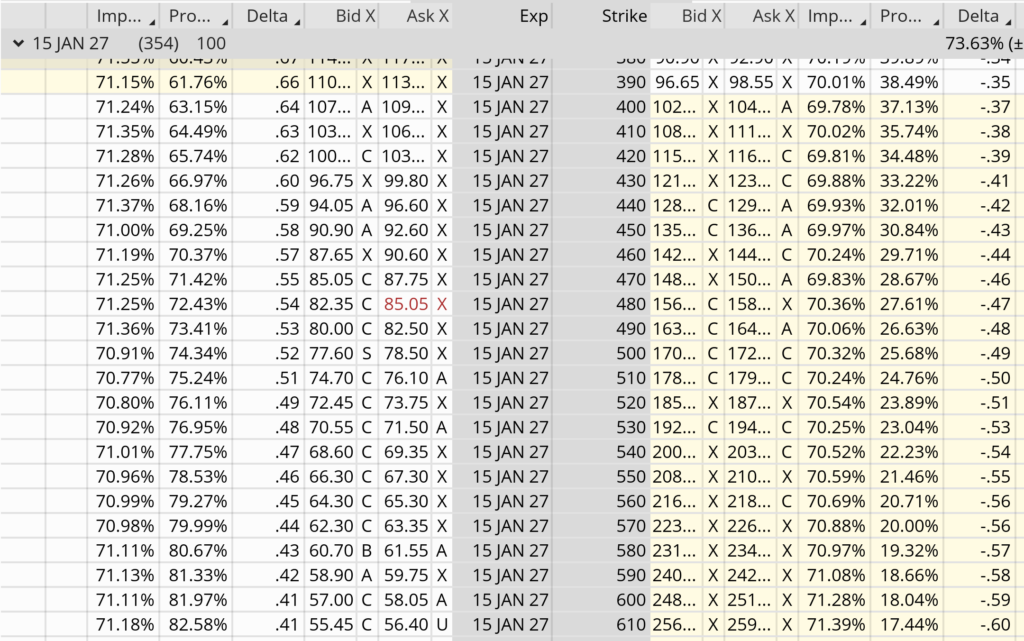Click call bid 77.60 with S exchange
The width and height of the screenshot is (1024, 641).
(334, 352)
